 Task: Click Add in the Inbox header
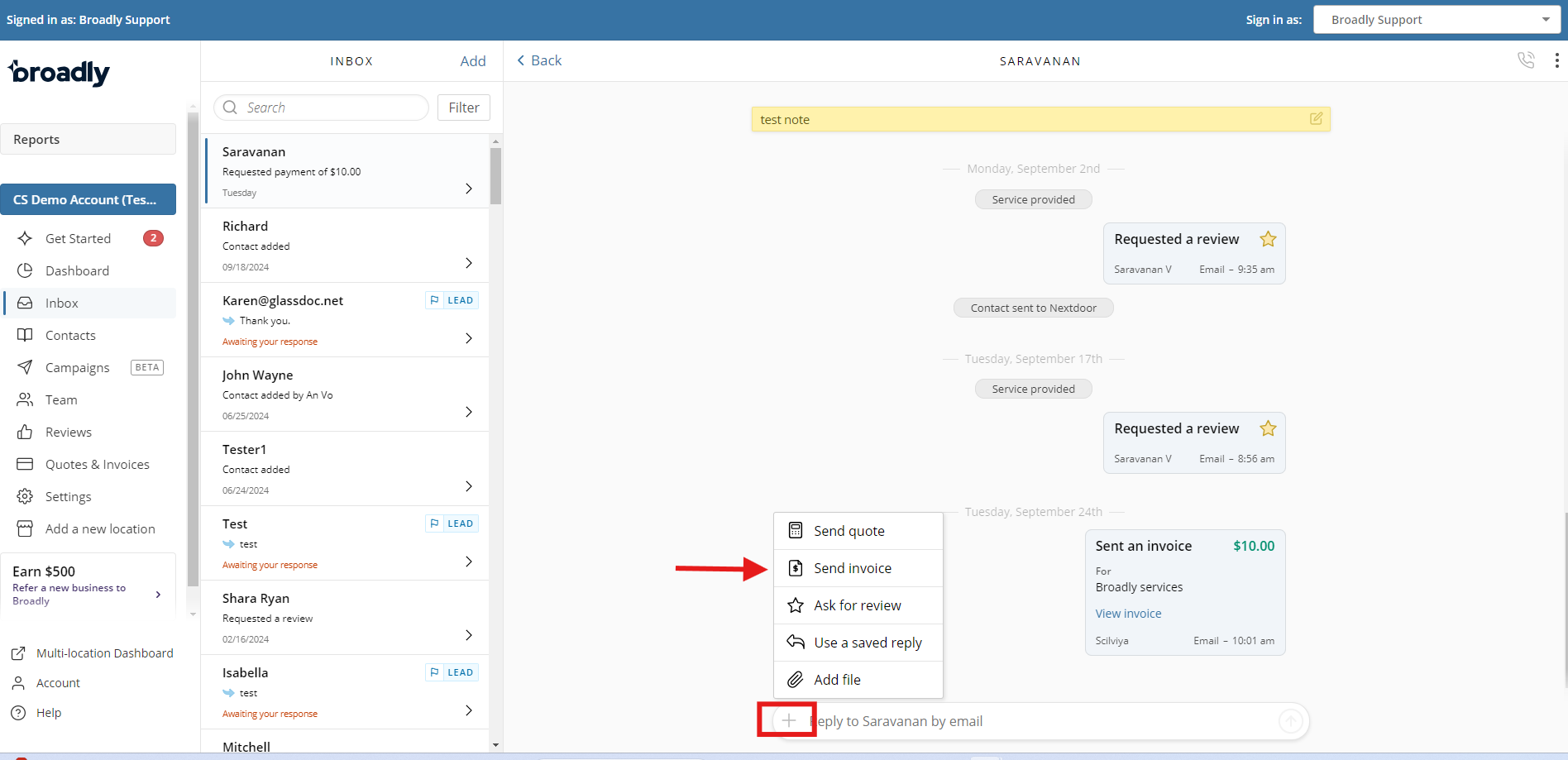tap(473, 61)
